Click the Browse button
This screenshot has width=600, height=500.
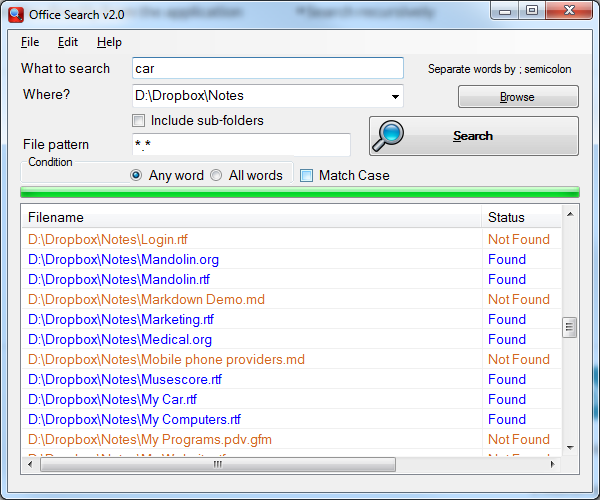point(518,97)
